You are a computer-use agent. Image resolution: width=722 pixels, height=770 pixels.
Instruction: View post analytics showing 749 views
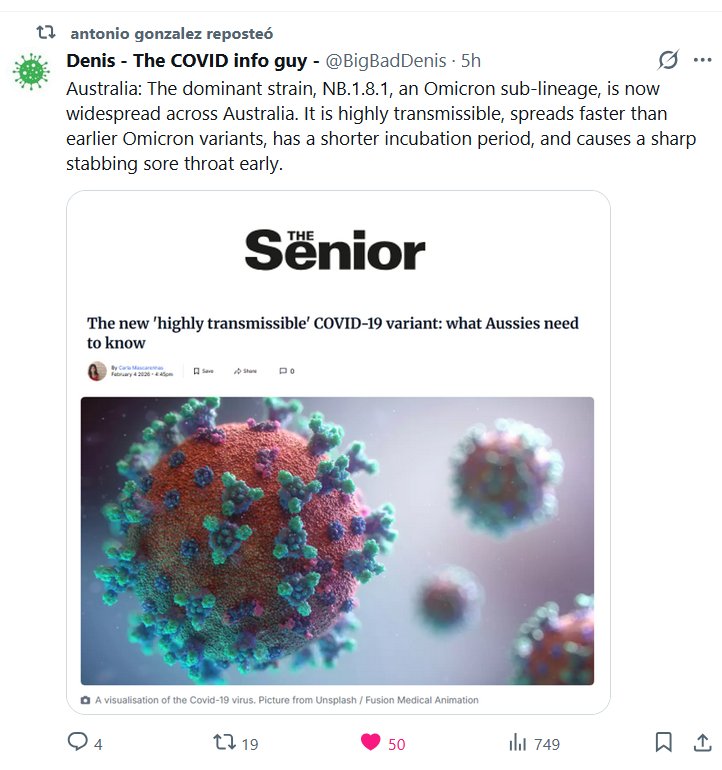click(518, 743)
